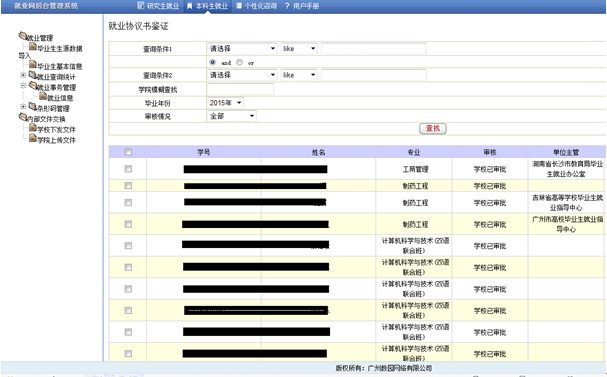Click the 版权所有 footer text

(384, 368)
